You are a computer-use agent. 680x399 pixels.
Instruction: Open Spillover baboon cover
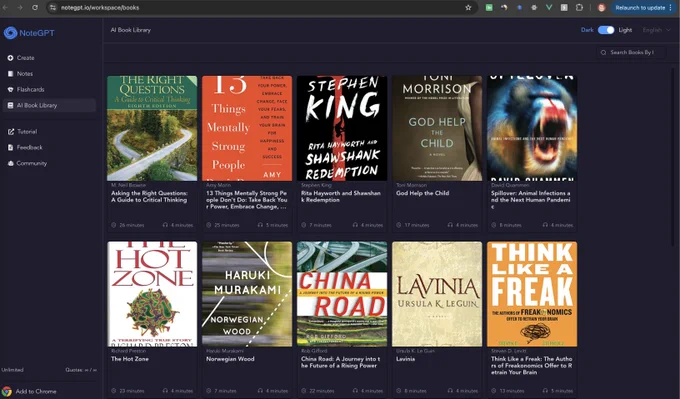click(x=532, y=128)
